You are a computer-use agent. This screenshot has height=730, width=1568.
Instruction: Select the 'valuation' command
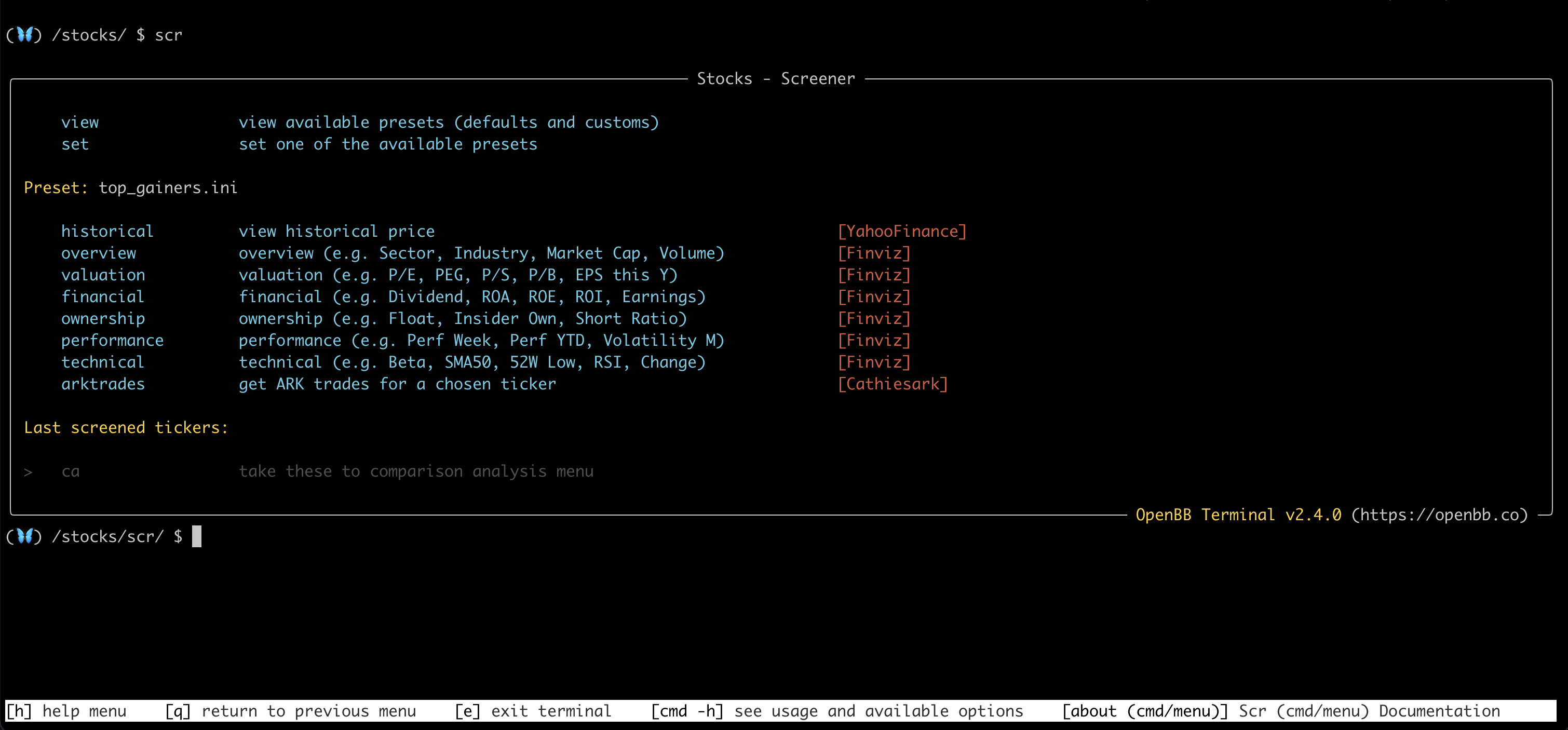click(x=103, y=275)
